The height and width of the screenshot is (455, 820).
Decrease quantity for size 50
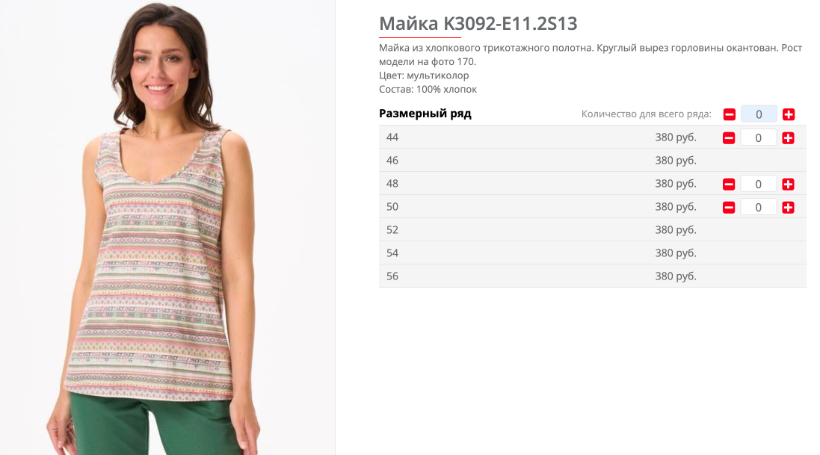(729, 208)
